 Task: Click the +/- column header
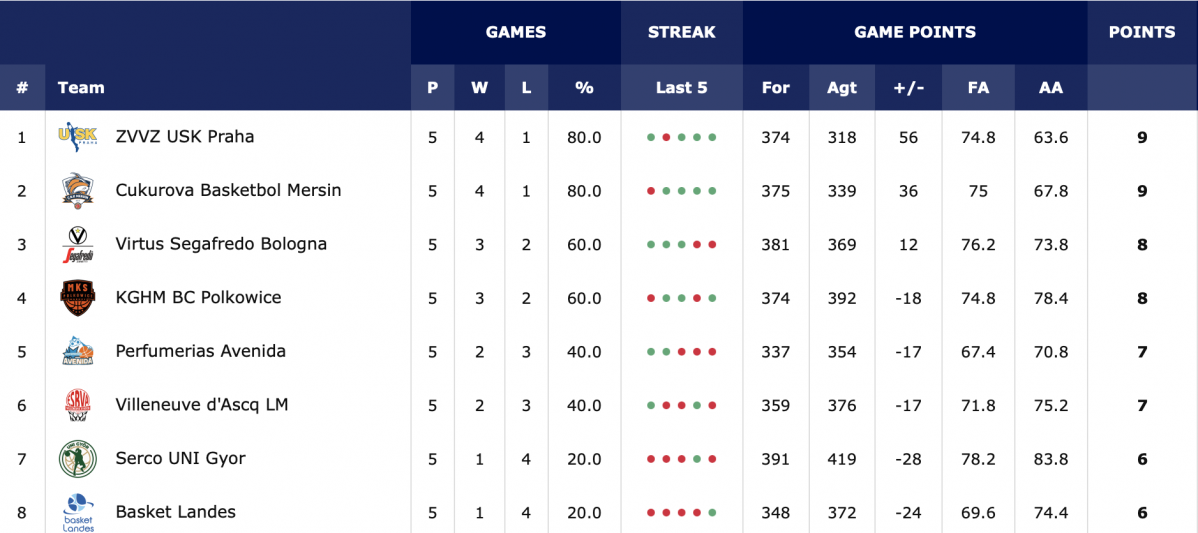(908, 88)
